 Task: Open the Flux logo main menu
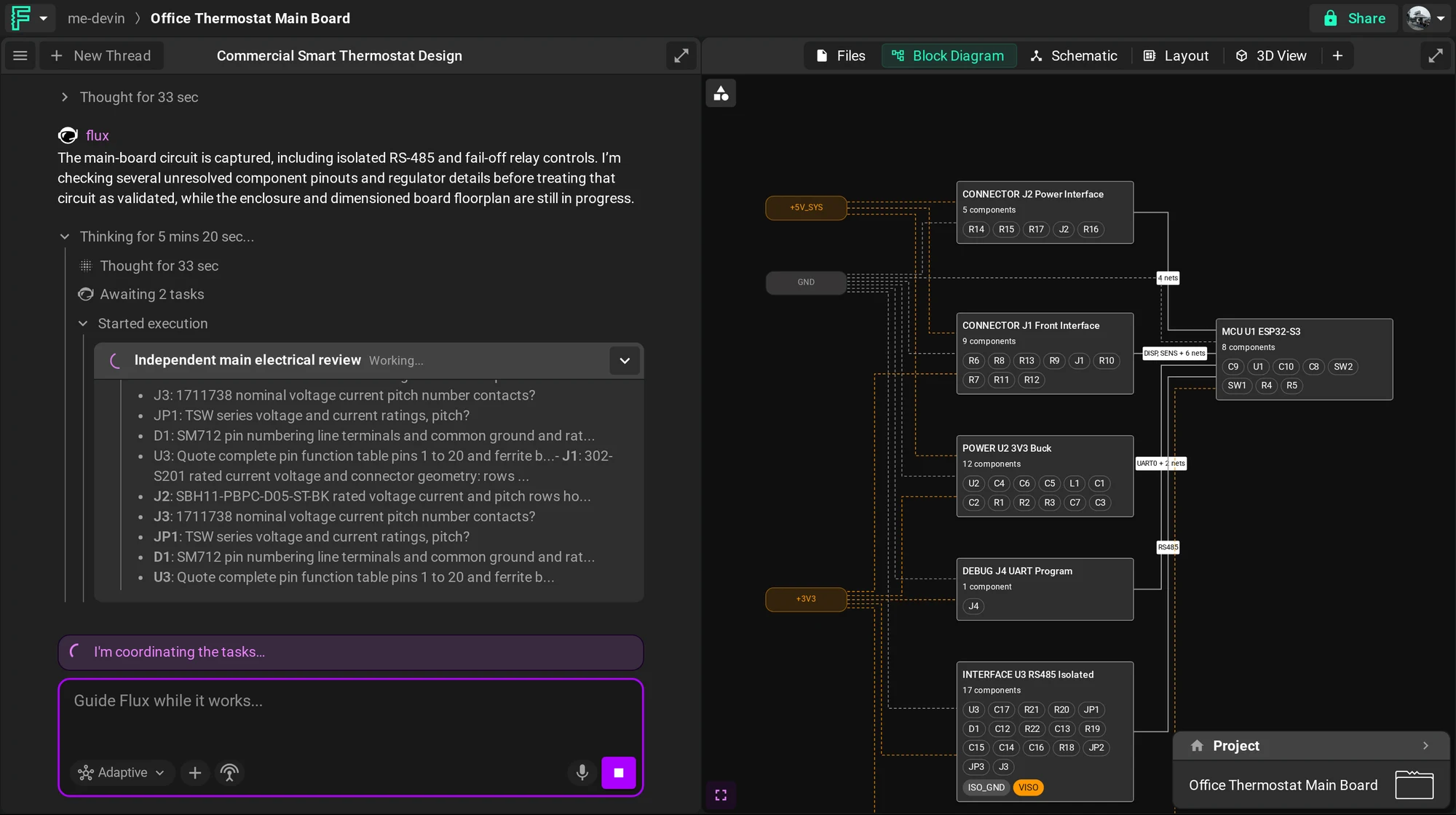coord(21,18)
